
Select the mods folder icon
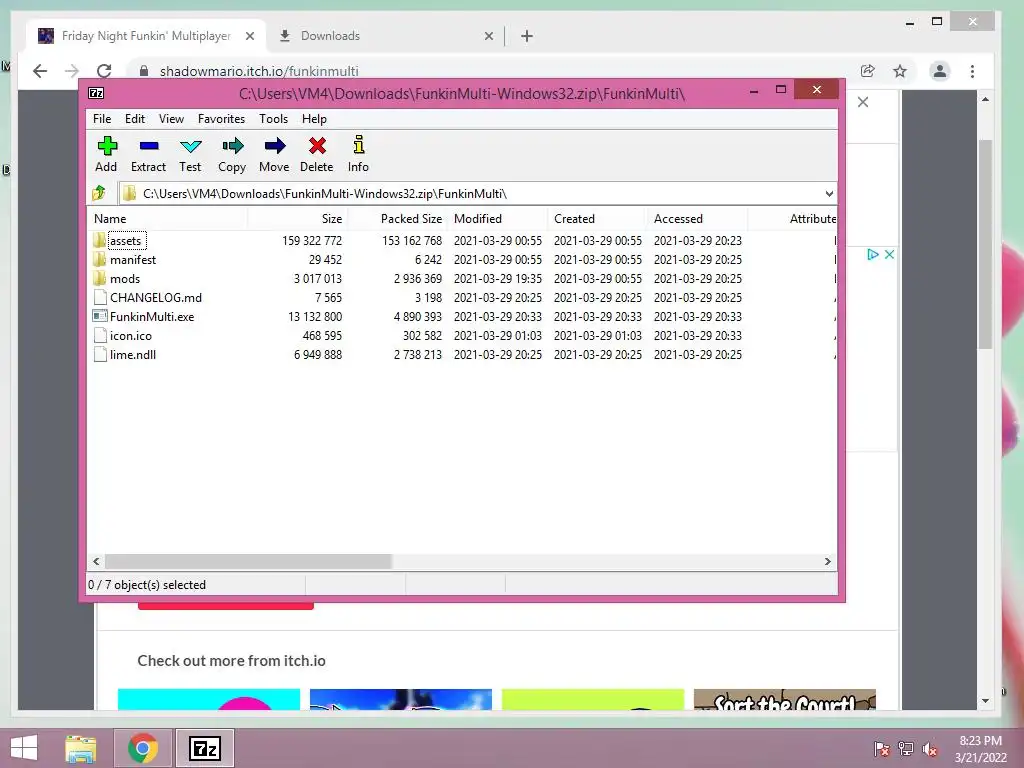tap(99, 278)
